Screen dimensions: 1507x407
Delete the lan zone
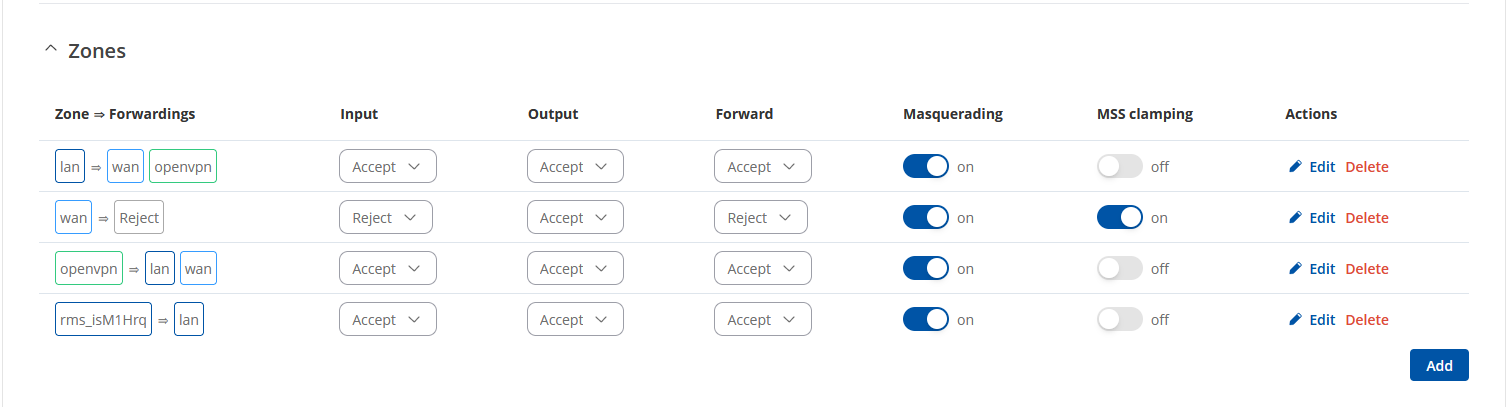[1367, 167]
